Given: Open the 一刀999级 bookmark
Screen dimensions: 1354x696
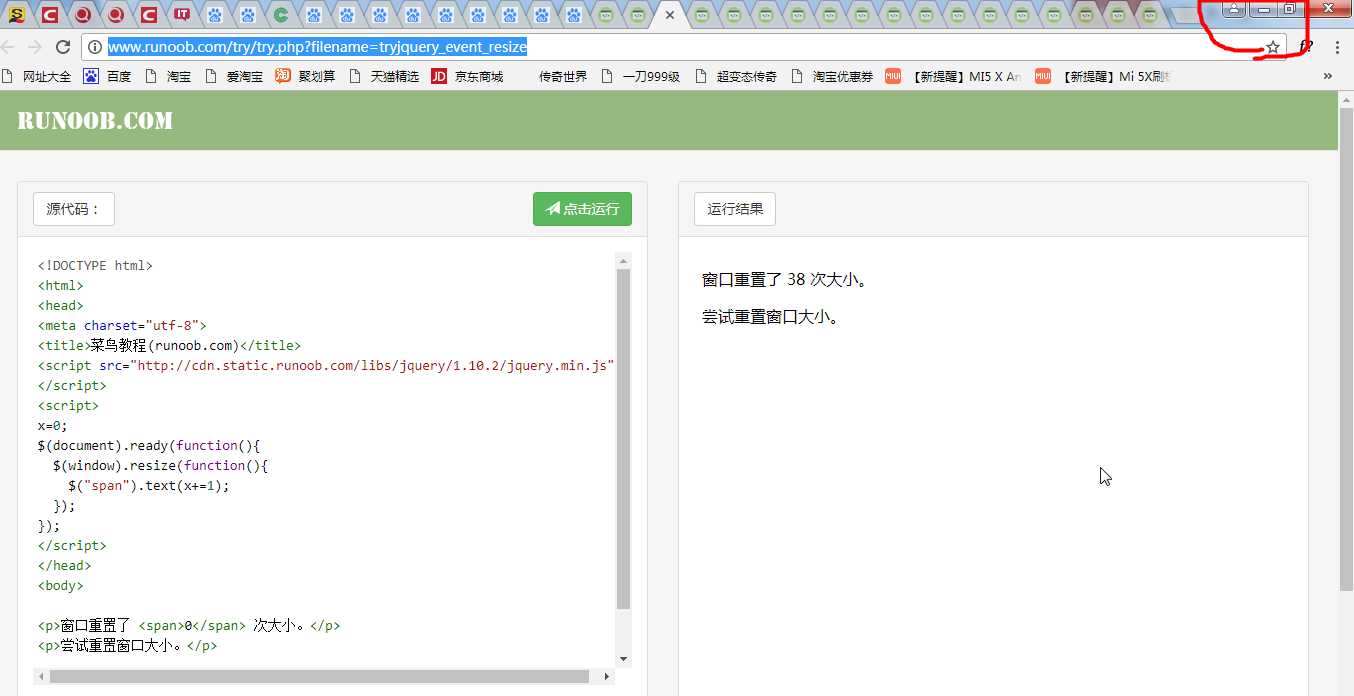Looking at the screenshot, I should click(640, 76).
